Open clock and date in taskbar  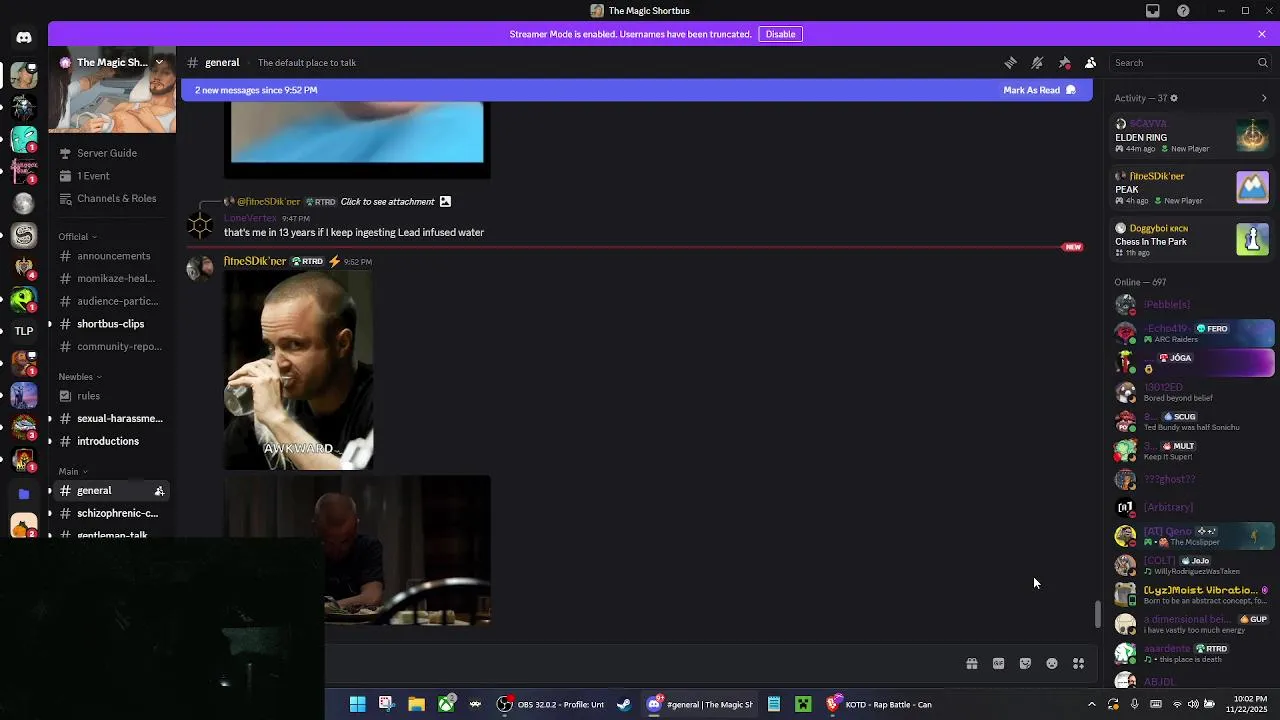1246,705
